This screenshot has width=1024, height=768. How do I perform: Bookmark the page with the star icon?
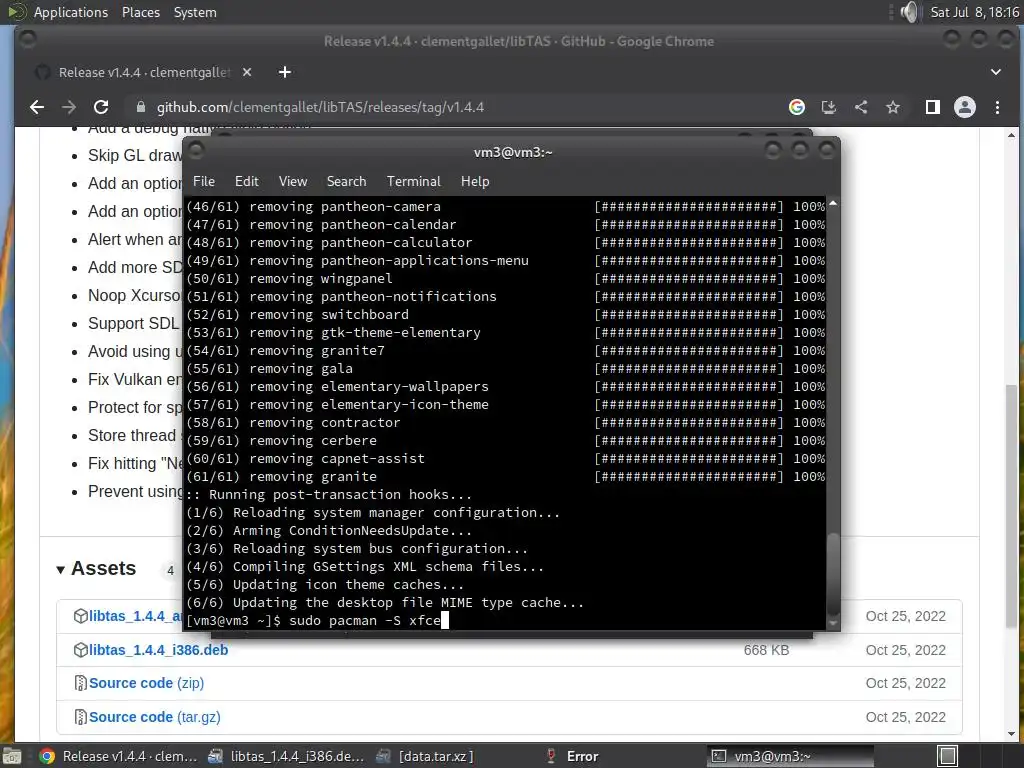tap(893, 107)
